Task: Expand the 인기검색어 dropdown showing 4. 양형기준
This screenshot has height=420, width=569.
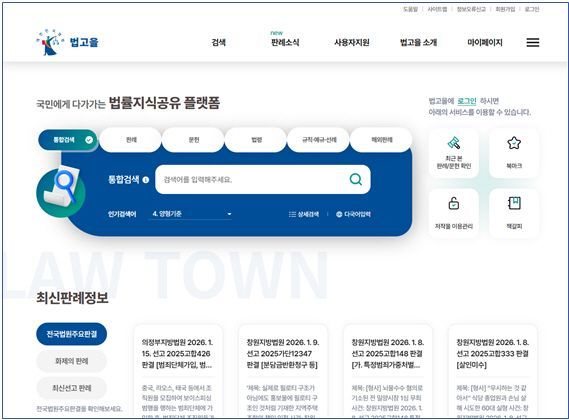Action: [191, 214]
